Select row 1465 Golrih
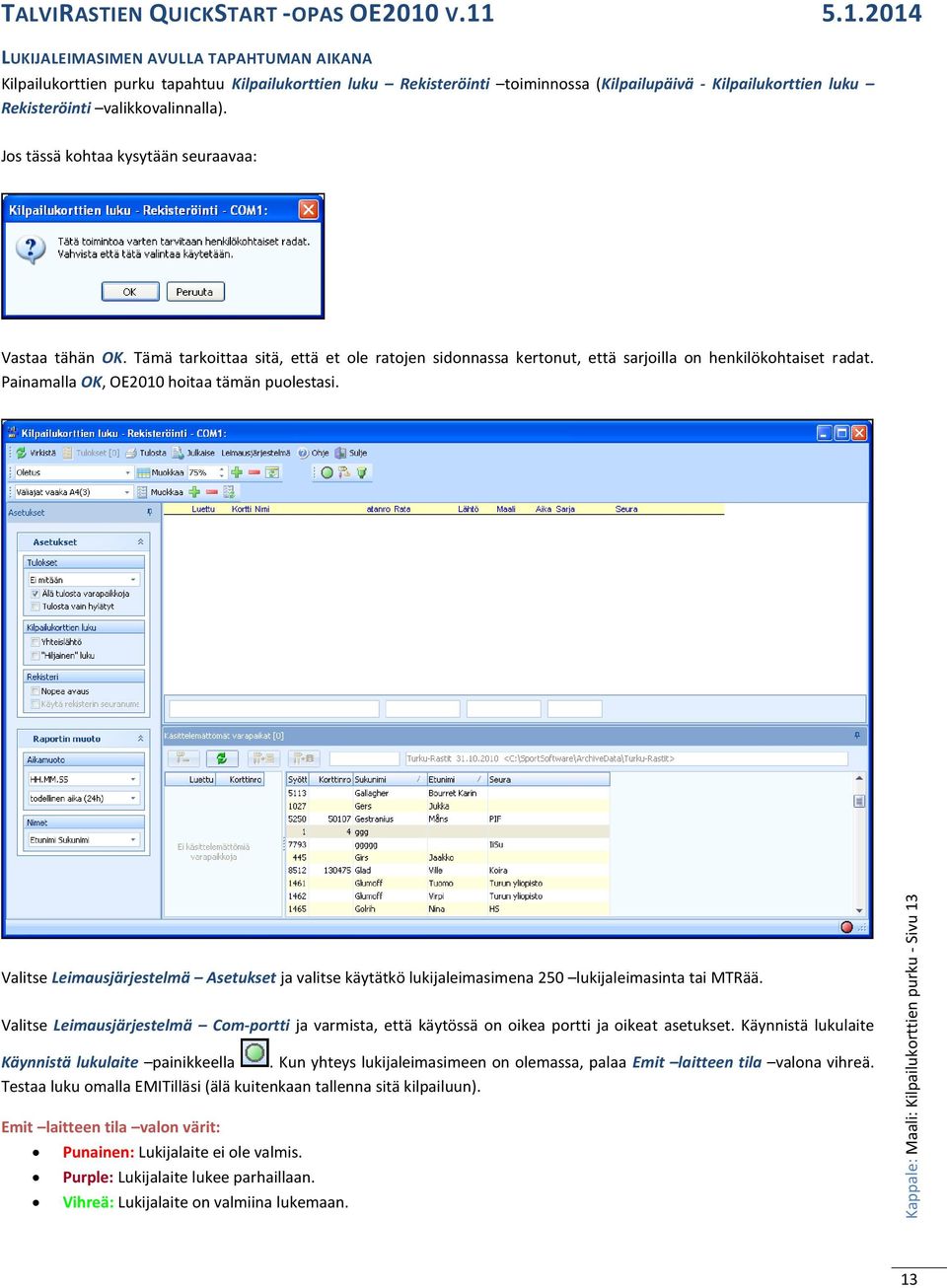Viewport: 947px width, 1288px height. click(448, 908)
